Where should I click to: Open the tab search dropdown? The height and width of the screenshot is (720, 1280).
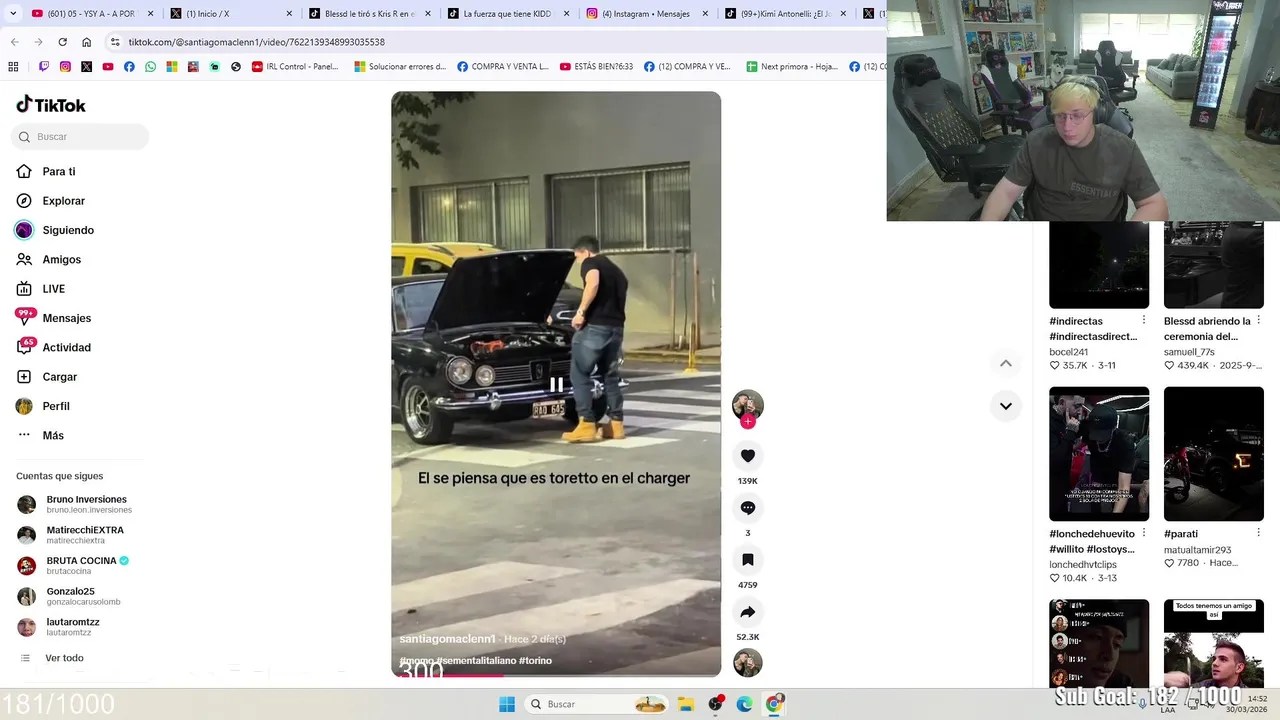tap(12, 14)
